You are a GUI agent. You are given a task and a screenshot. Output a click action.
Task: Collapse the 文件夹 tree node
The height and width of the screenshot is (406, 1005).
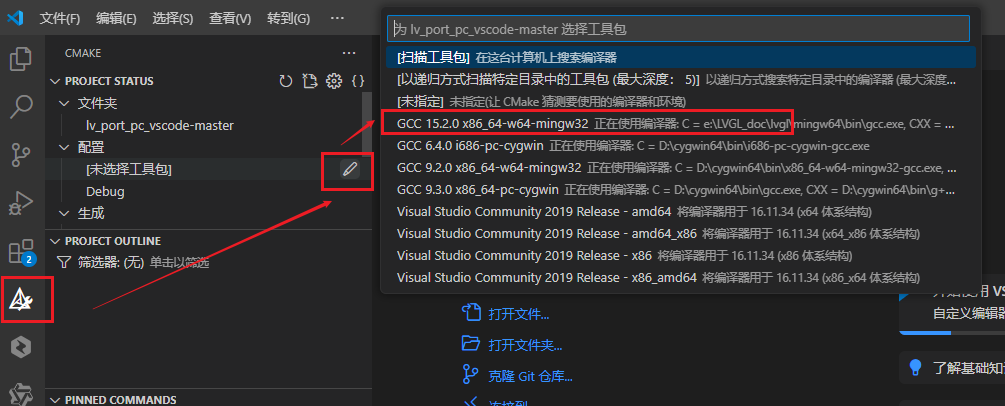click(x=63, y=103)
